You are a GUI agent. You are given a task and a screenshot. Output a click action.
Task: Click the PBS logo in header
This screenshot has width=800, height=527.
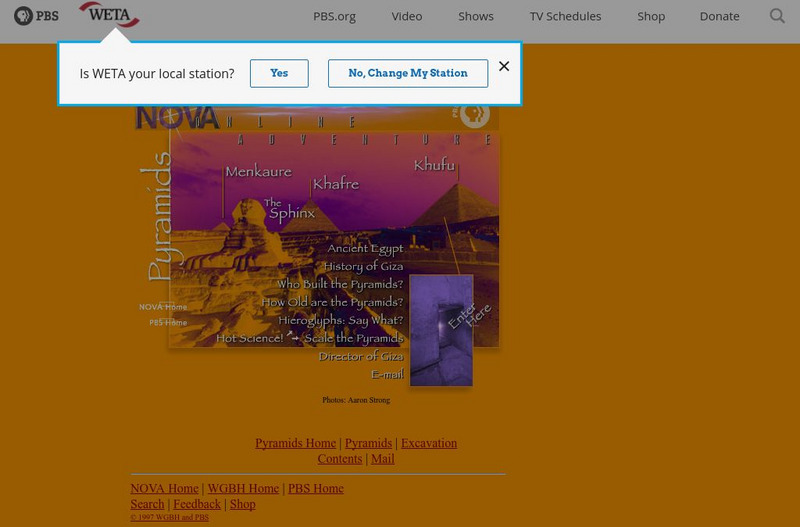(x=36, y=16)
